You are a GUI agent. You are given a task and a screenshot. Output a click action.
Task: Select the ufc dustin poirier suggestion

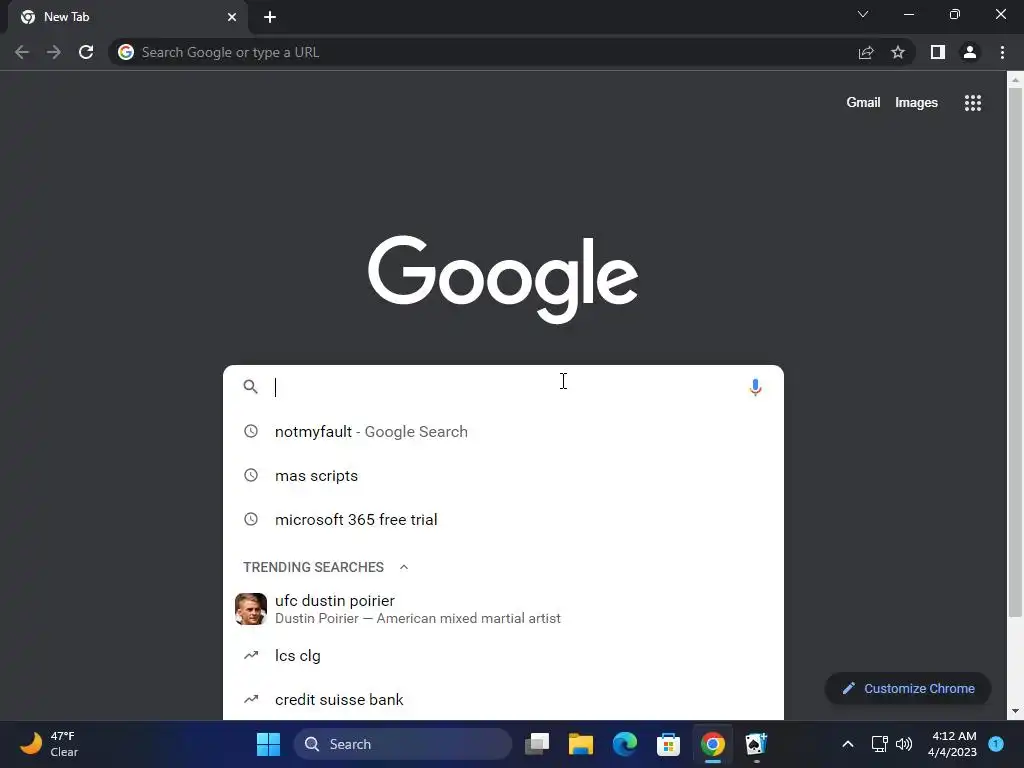pos(503,609)
